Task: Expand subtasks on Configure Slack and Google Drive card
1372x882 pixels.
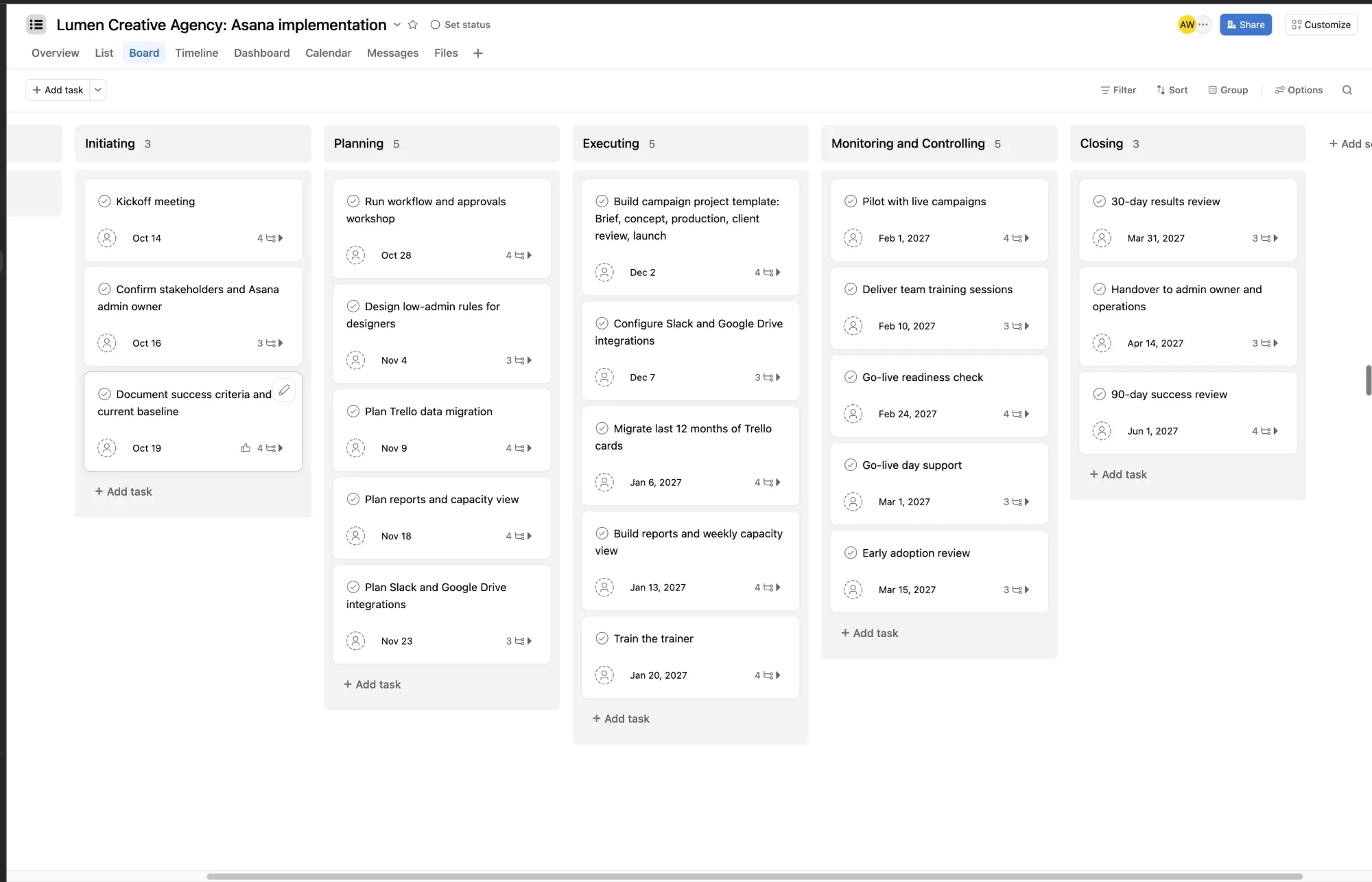Action: tap(768, 378)
